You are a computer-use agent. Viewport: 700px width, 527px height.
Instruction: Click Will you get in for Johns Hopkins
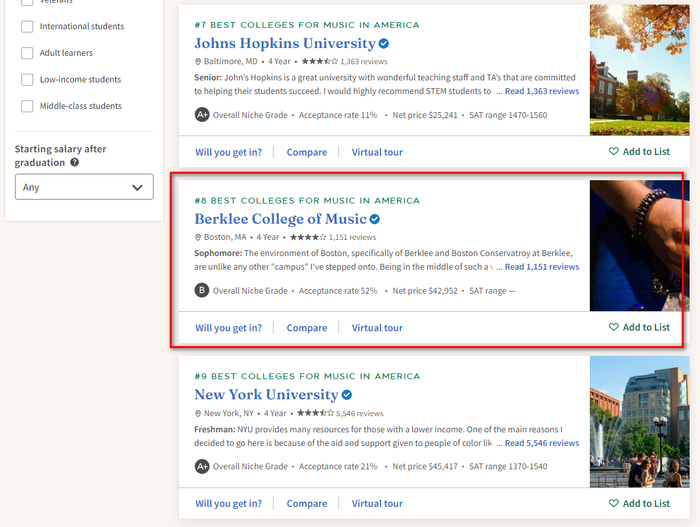pos(229,152)
